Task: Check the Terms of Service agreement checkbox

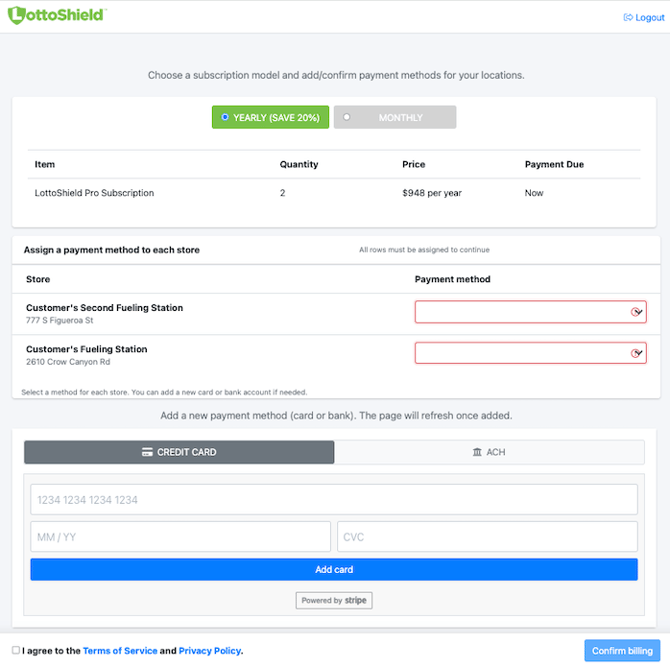Action: pos(16,650)
